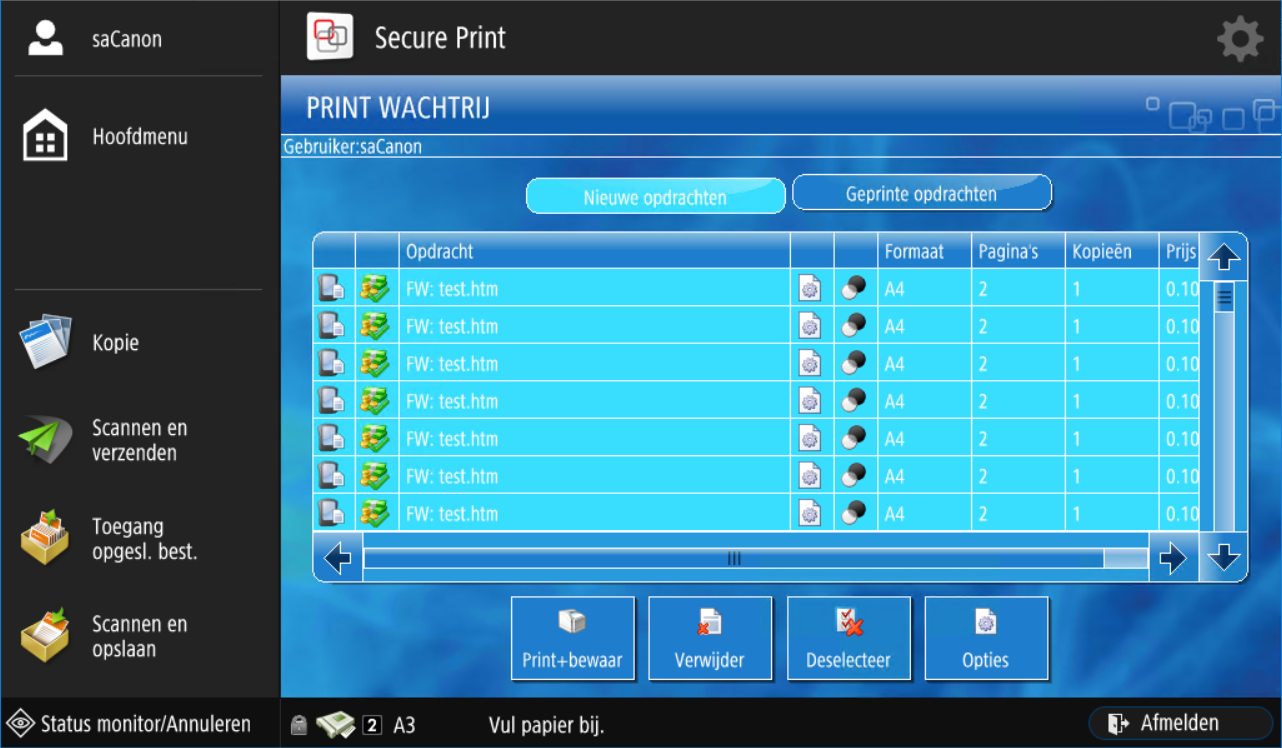Go to Hoofdmenu home icon
1282x748 pixels.
click(x=45, y=136)
